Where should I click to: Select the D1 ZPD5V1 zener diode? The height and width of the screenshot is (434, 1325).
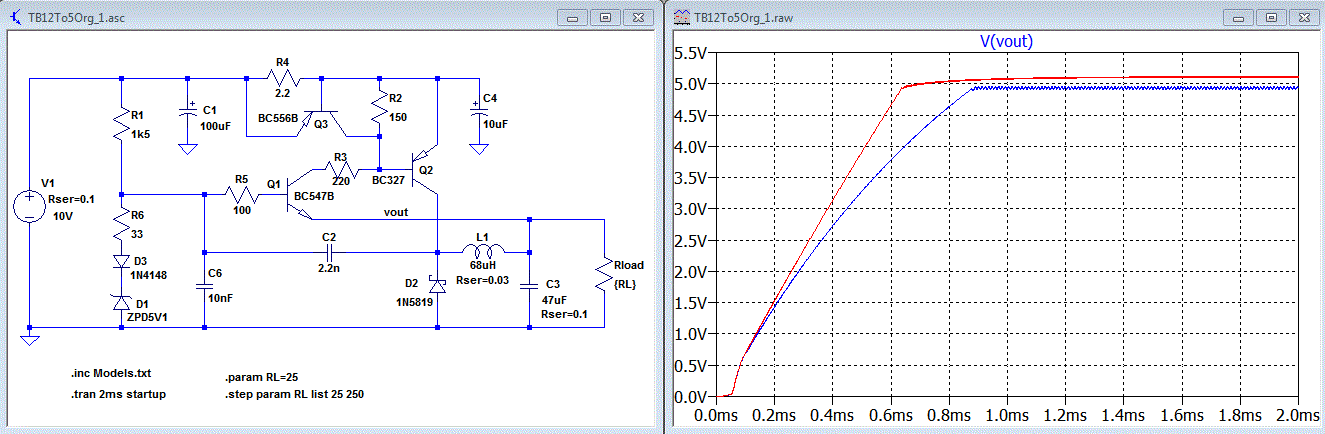[121, 302]
